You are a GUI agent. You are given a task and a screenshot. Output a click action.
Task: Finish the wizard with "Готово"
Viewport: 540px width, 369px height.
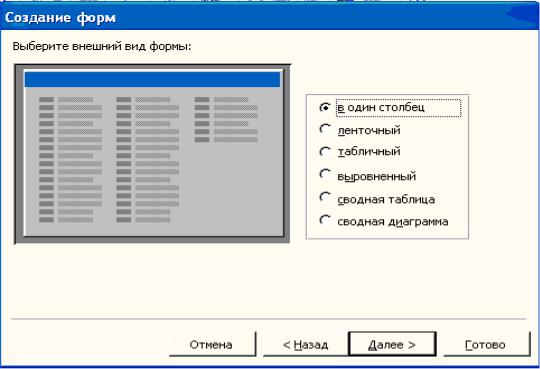487,344
